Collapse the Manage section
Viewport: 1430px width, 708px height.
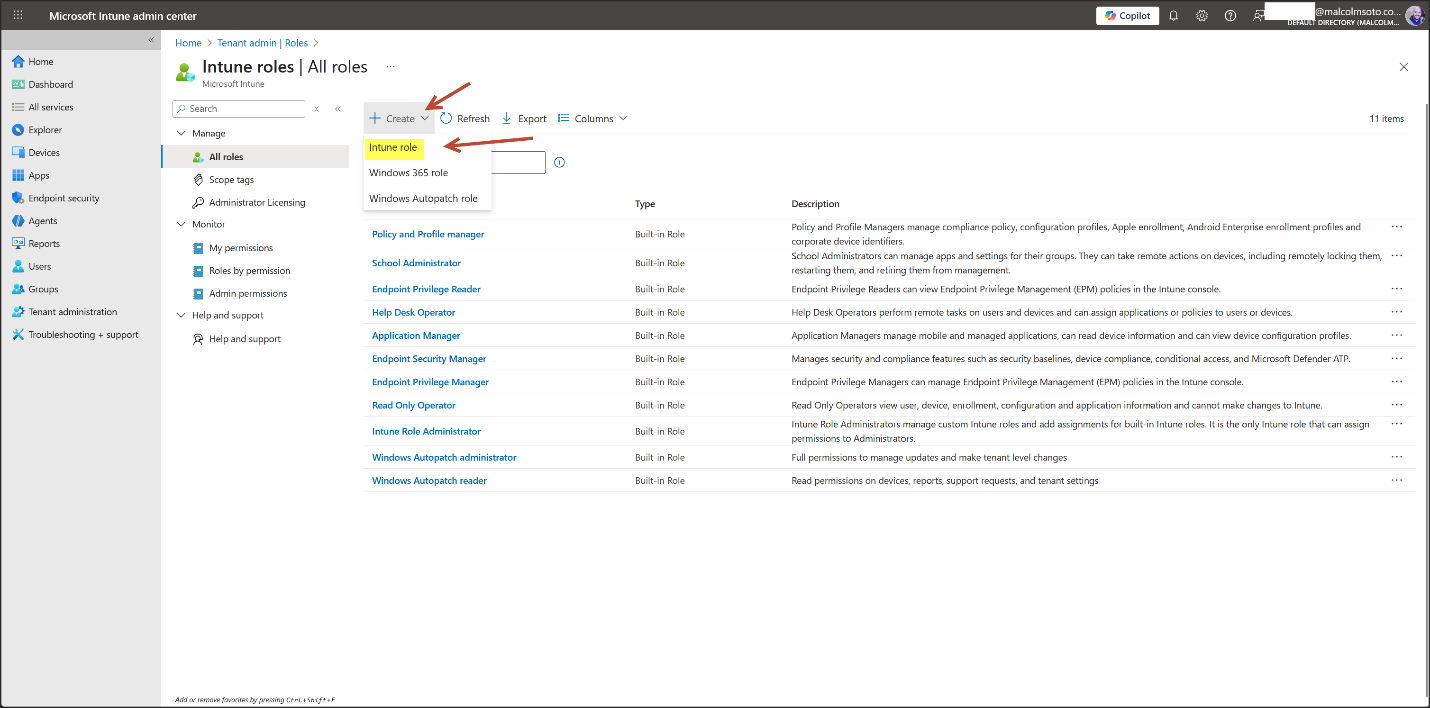point(181,133)
